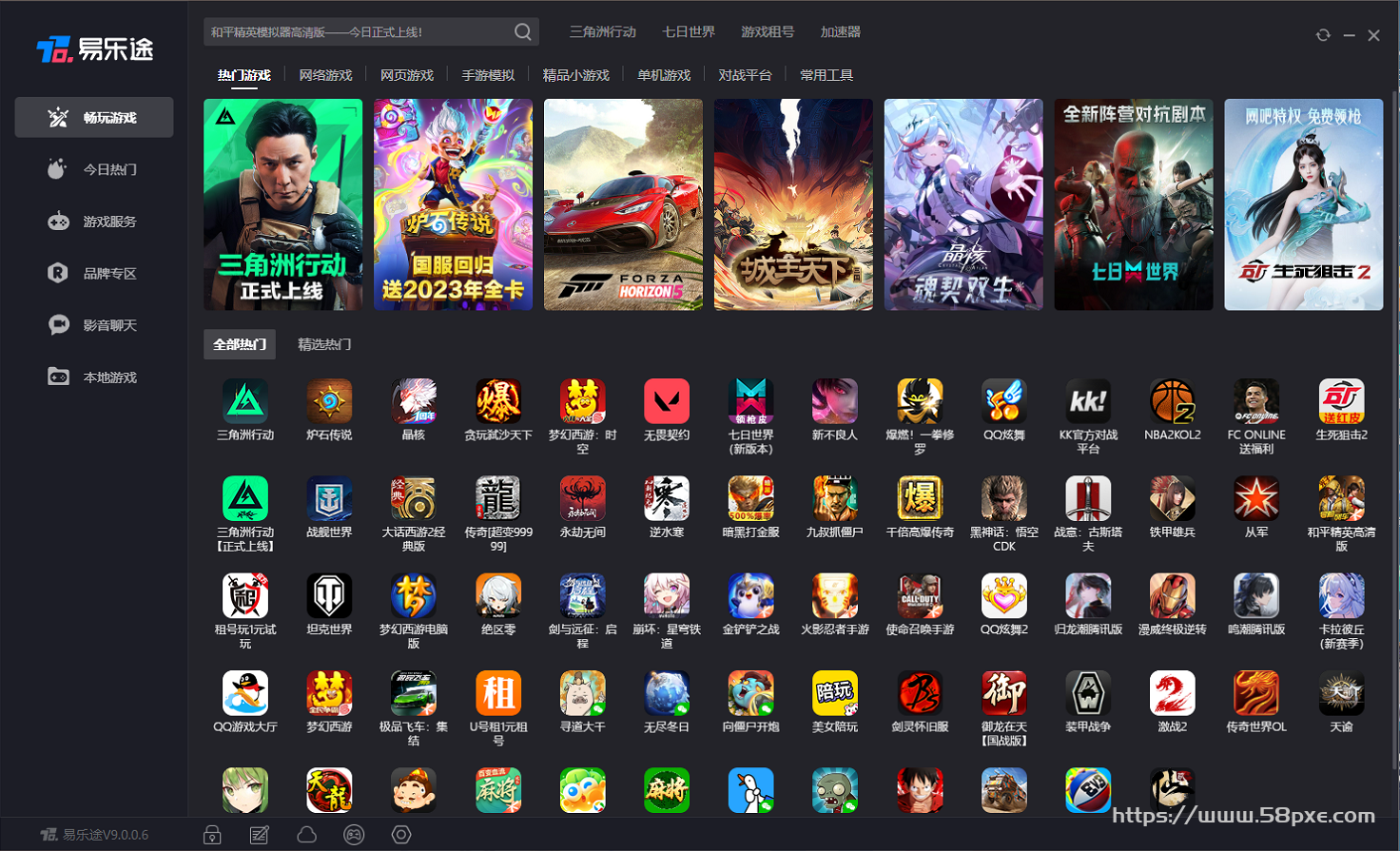The width and height of the screenshot is (1400, 851).
Task: Open the 逆水寒 game icon
Action: pos(667,498)
